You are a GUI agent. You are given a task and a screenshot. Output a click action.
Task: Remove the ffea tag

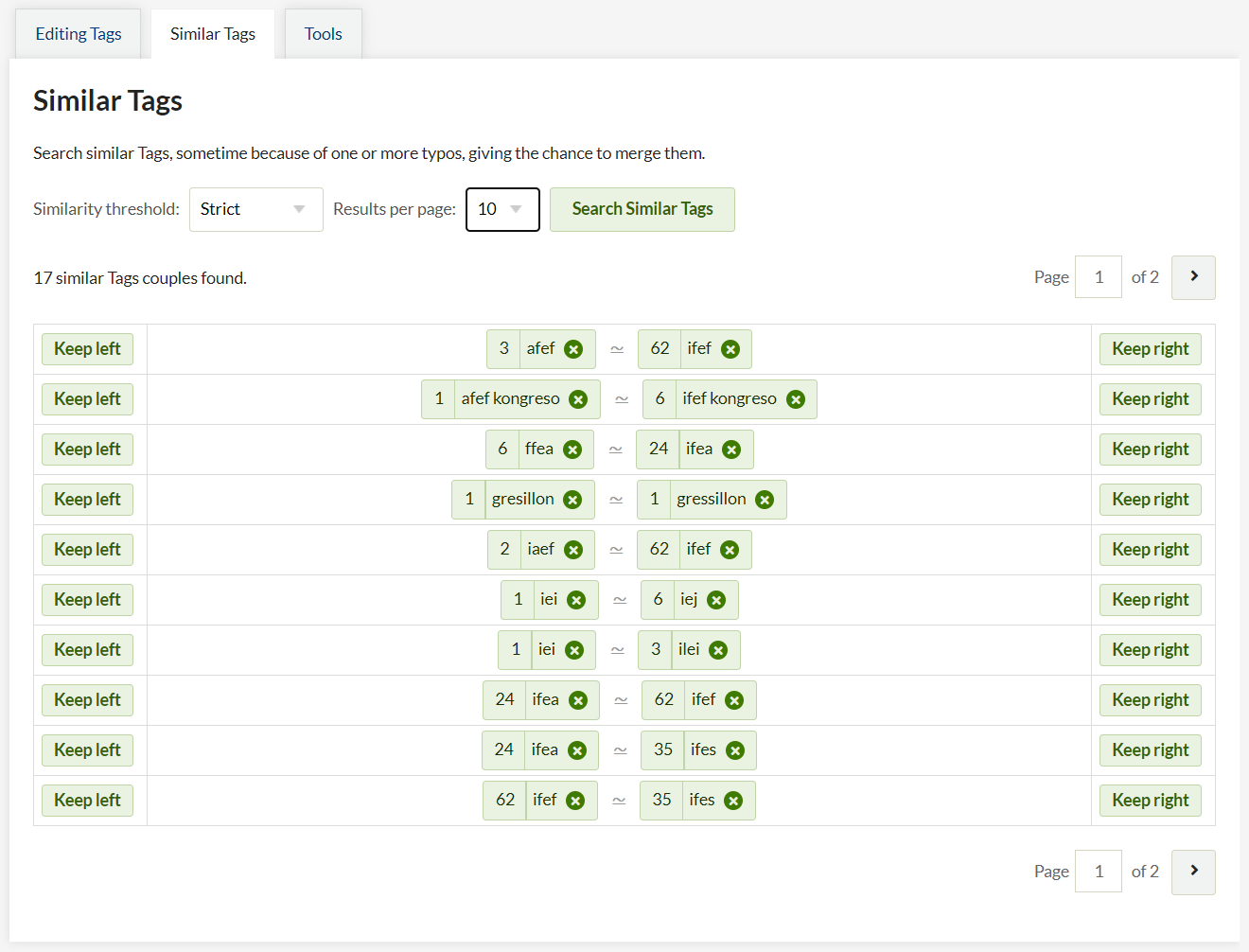coord(572,450)
